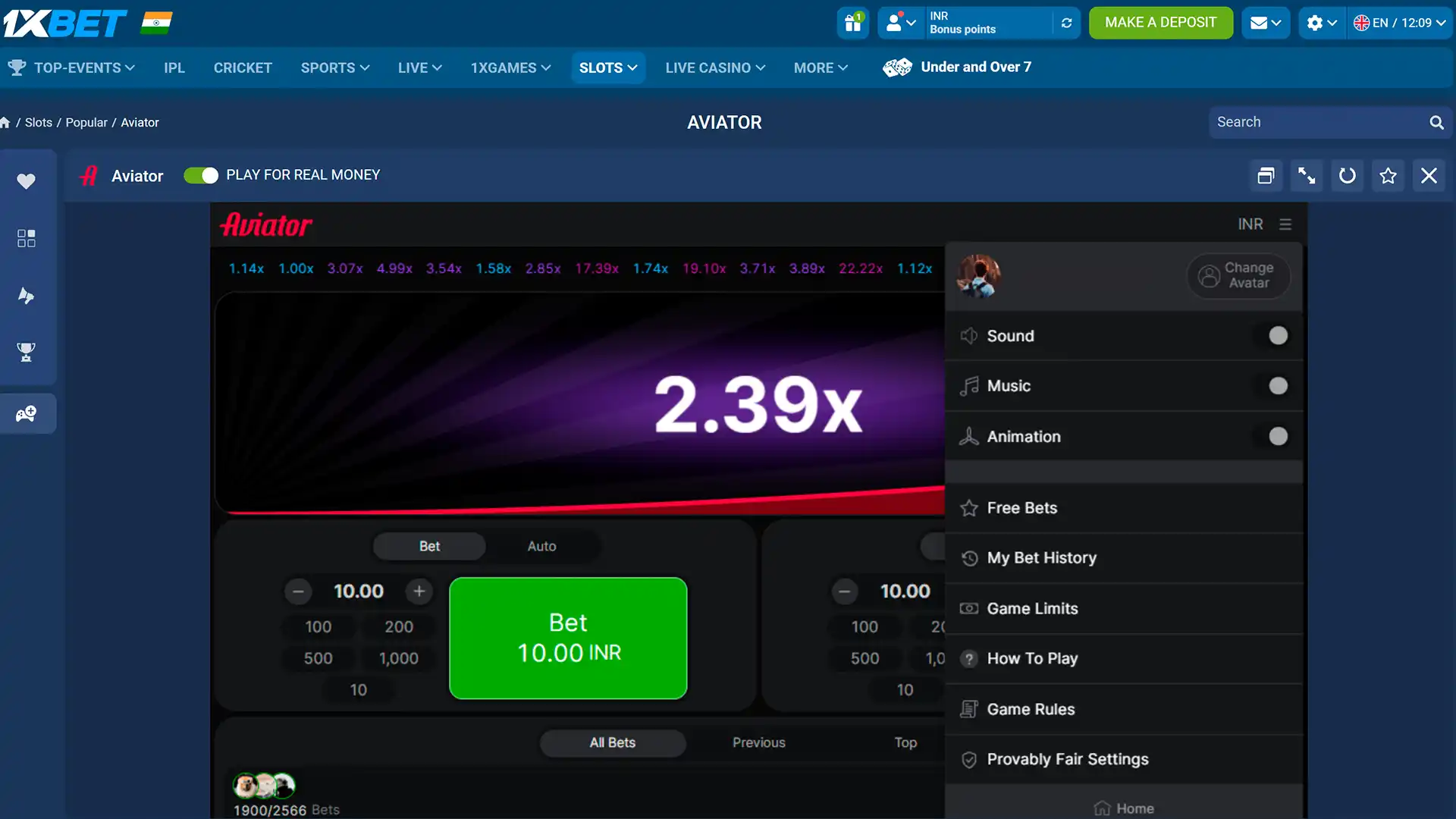
Task: Star Aviator as a favorite game
Action: [1388, 175]
